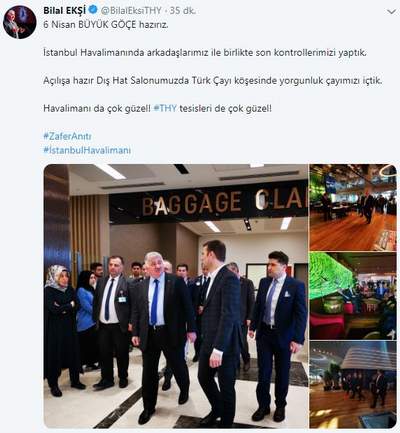View the top-right lounge wooden floor photo
The image size is (400, 433).
coord(353,207)
